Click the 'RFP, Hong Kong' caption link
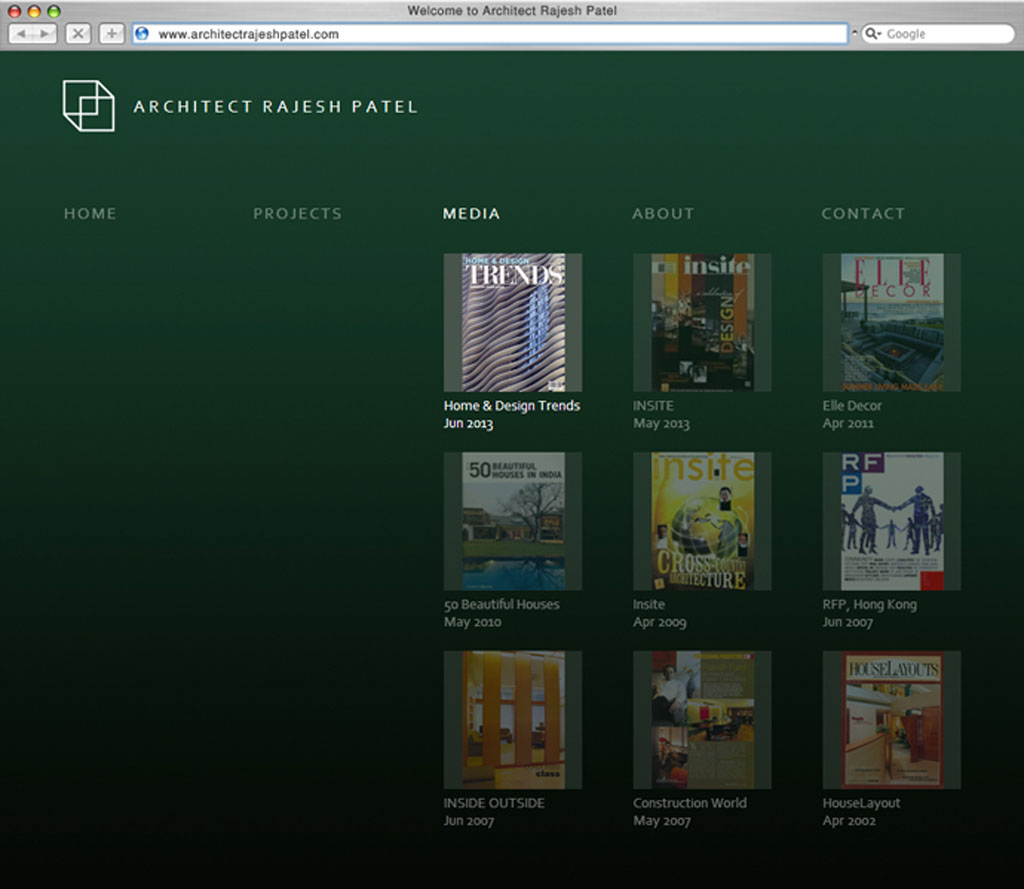Viewport: 1024px width, 889px height. click(x=869, y=605)
